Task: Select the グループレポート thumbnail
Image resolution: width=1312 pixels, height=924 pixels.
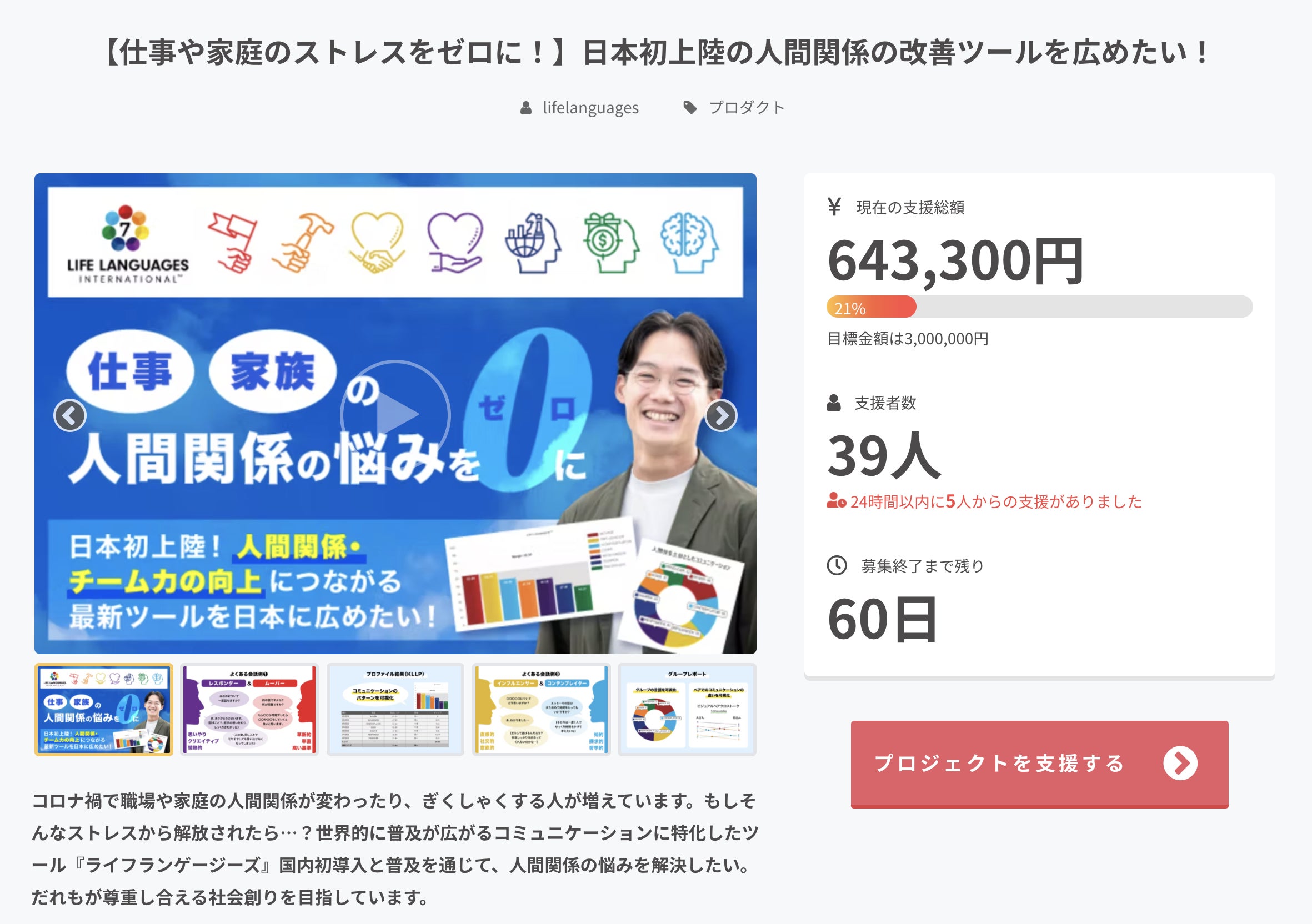Action: click(x=687, y=710)
